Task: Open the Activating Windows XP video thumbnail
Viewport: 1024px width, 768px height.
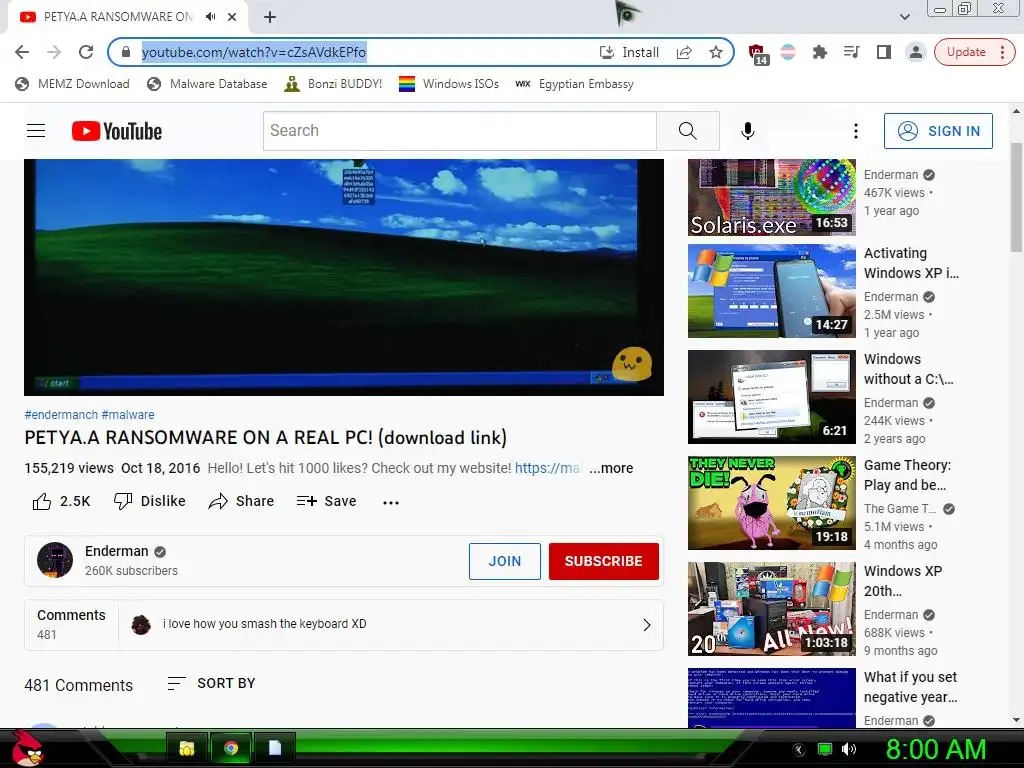Action: point(771,291)
